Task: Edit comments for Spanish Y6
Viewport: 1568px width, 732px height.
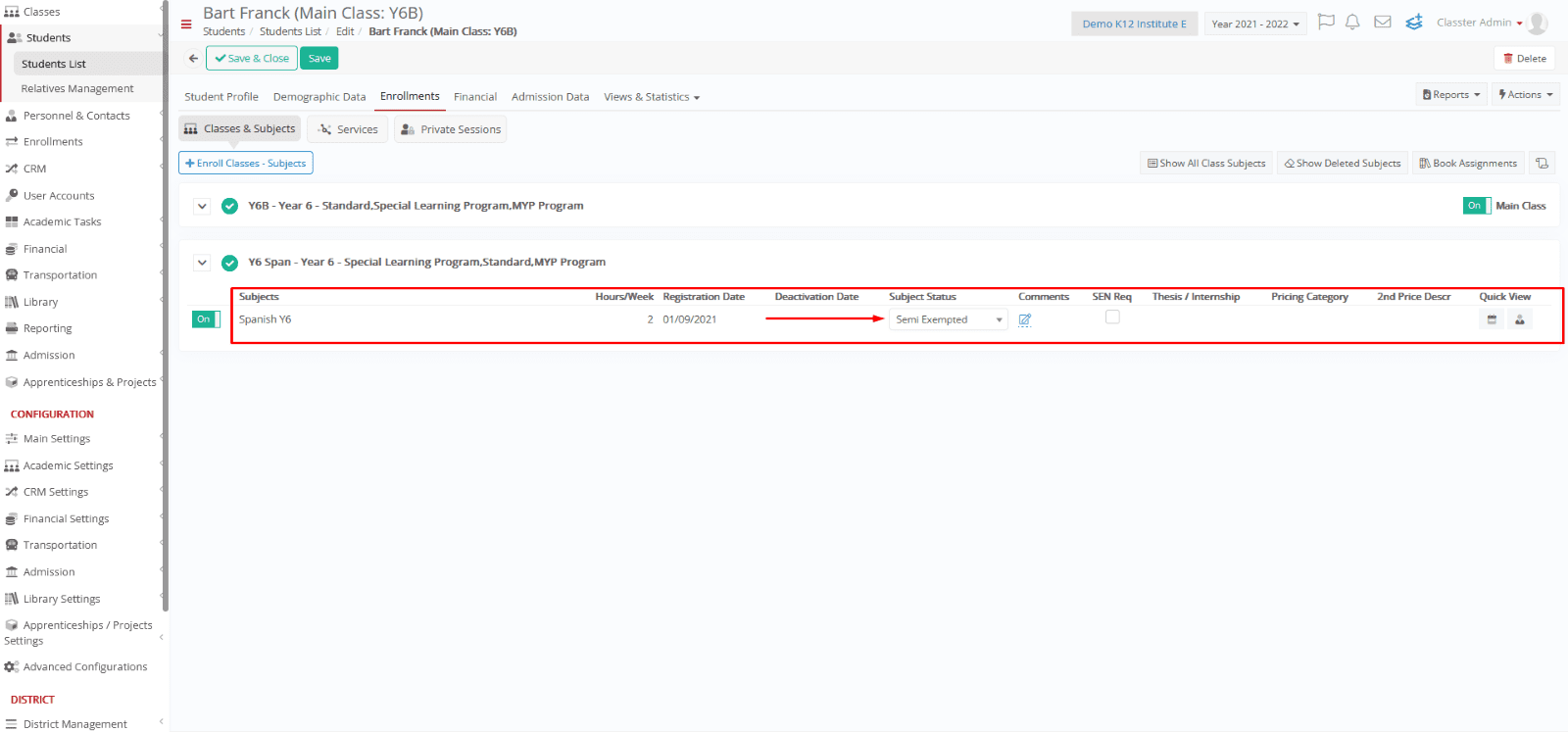Action: click(1025, 319)
